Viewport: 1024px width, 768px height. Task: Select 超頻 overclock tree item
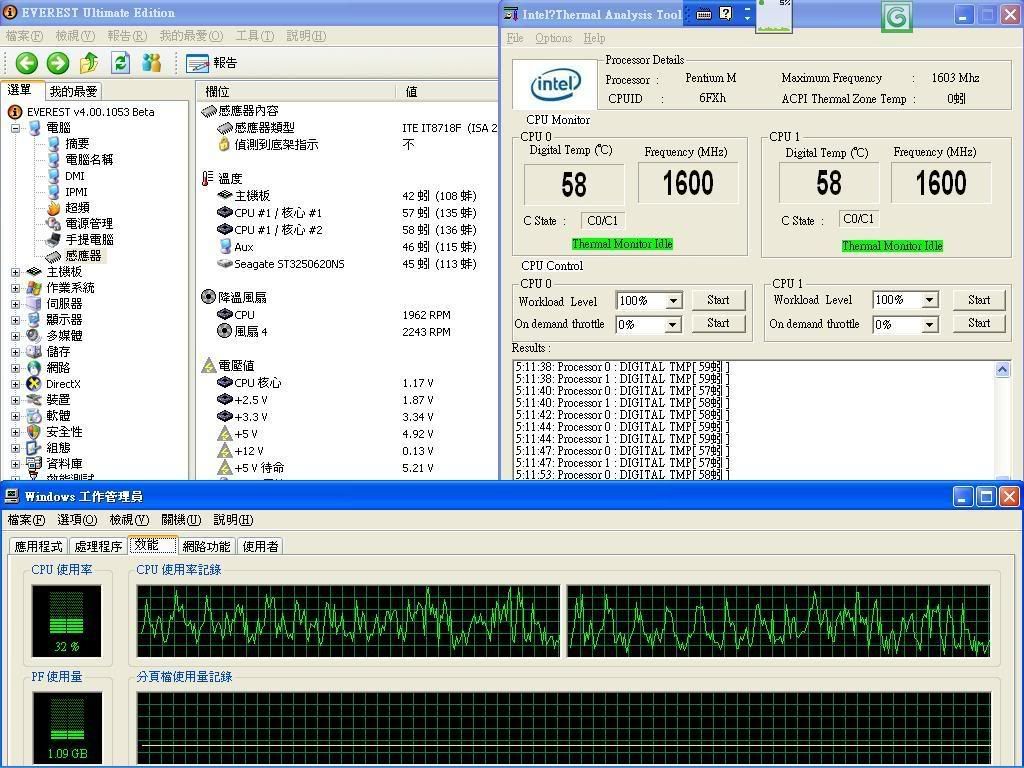pyautogui.click(x=77, y=208)
